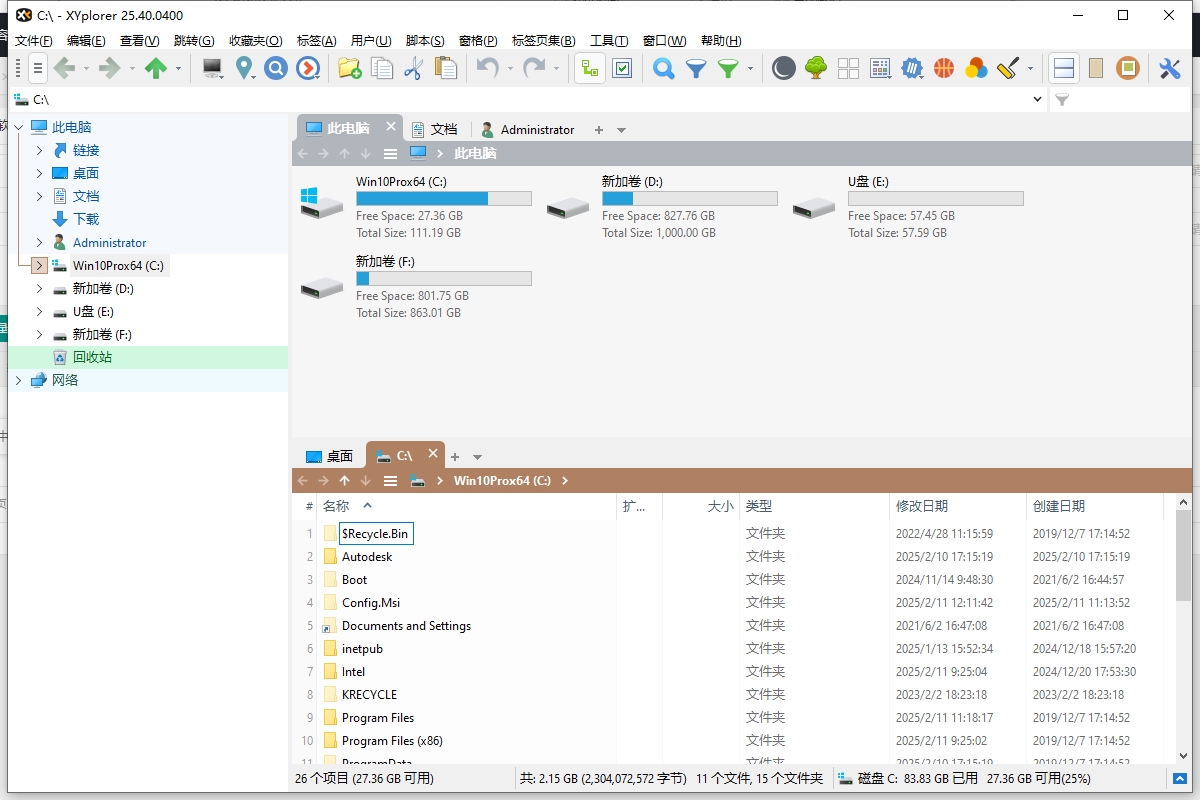
Task: Click the Mini Tree green tree icon
Action: click(816, 68)
